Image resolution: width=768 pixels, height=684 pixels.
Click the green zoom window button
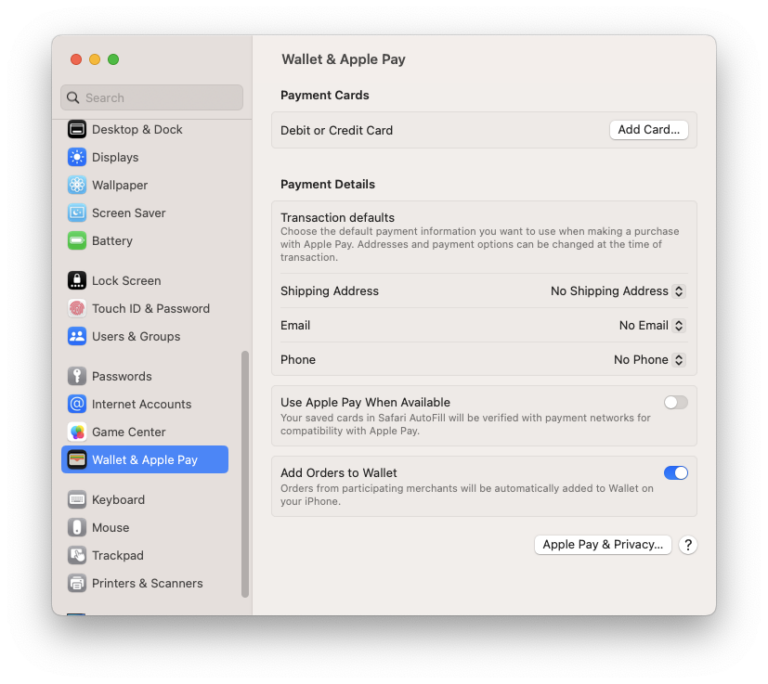tap(113, 59)
